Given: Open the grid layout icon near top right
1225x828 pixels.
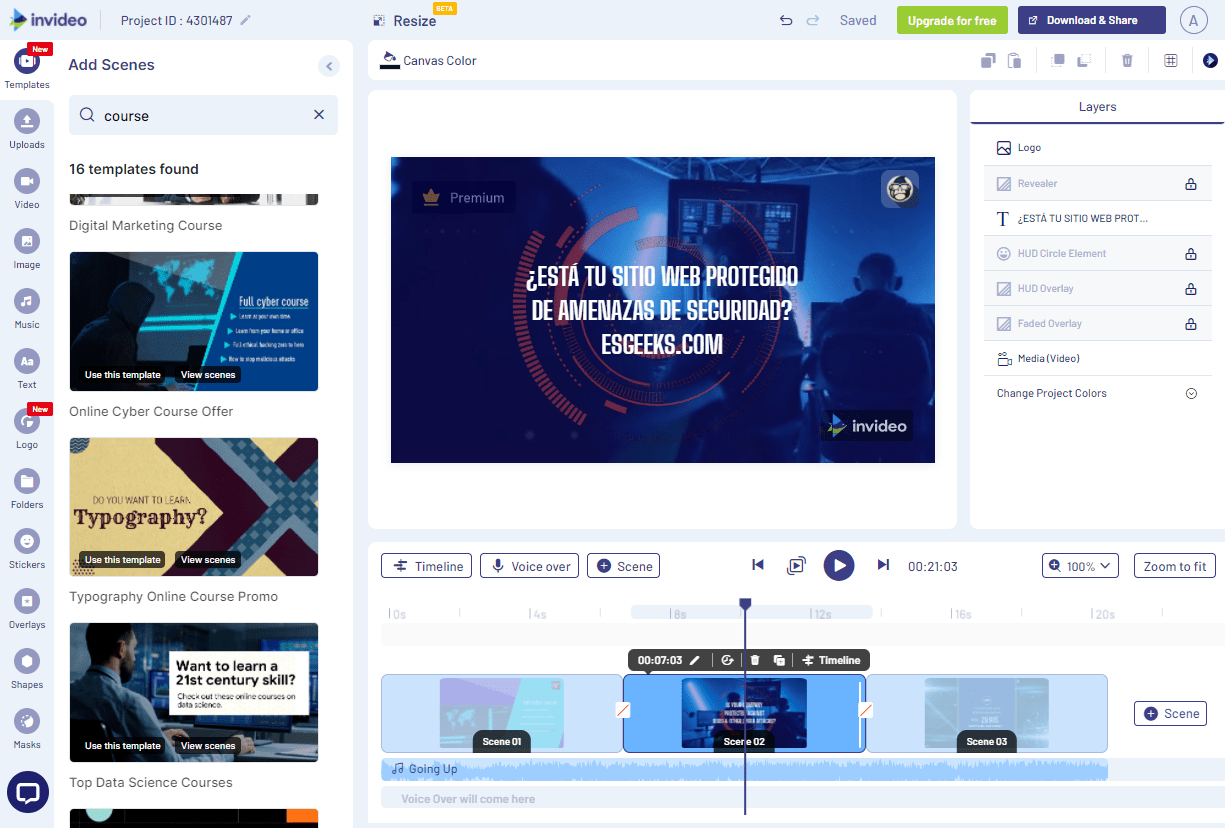Looking at the screenshot, I should [1170, 60].
